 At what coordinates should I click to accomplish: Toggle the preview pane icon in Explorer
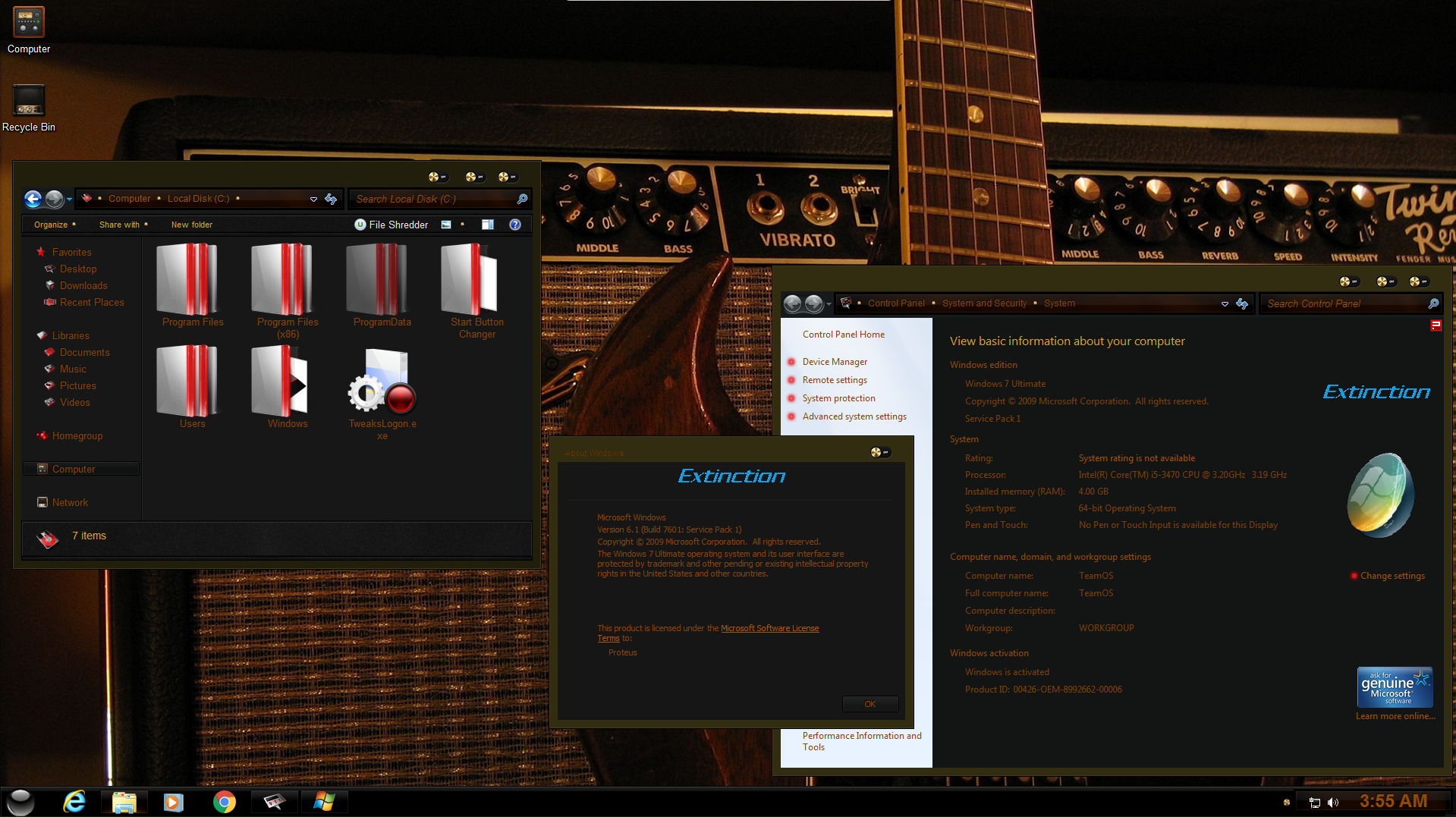coord(488,225)
